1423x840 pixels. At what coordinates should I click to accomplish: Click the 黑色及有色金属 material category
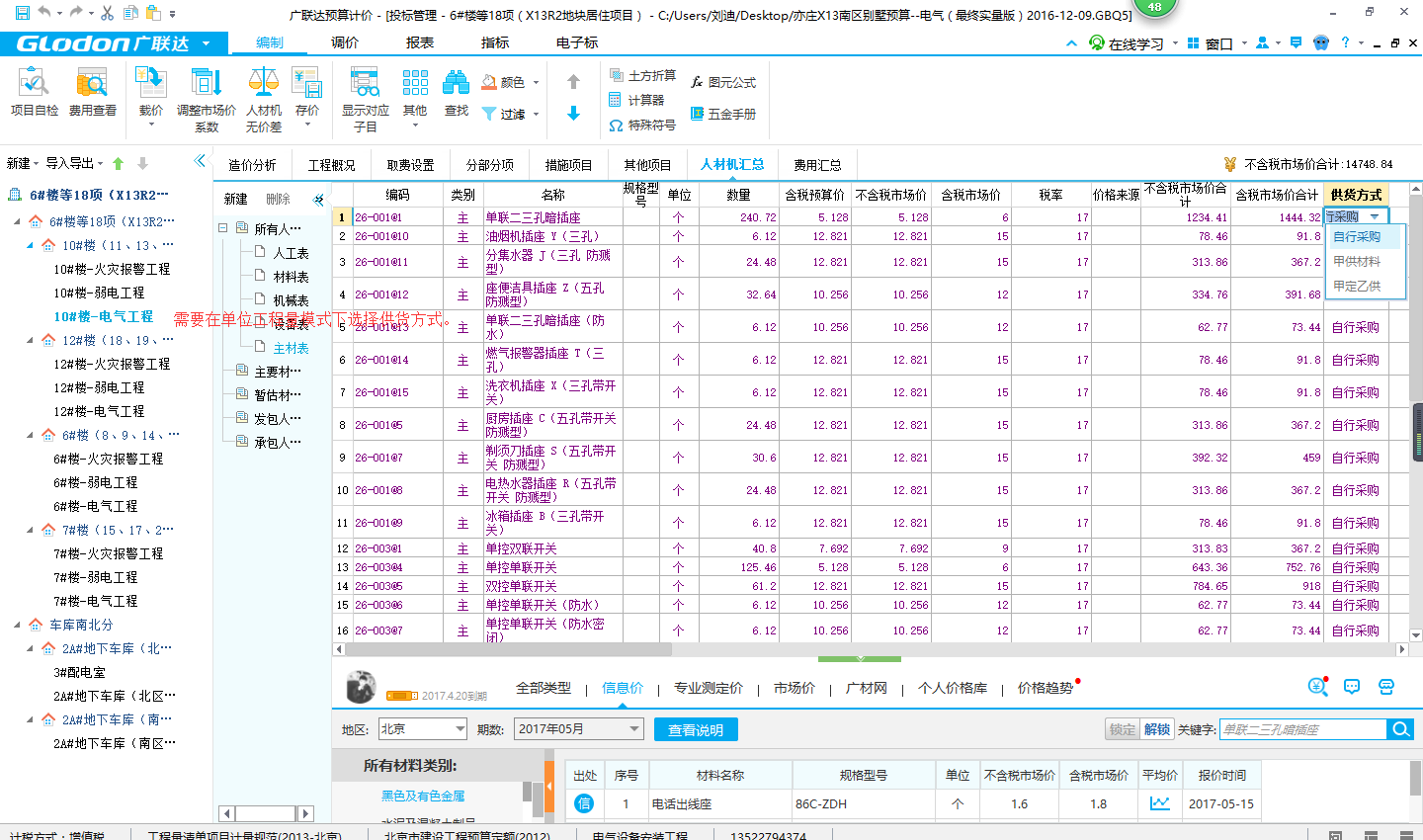[423, 796]
